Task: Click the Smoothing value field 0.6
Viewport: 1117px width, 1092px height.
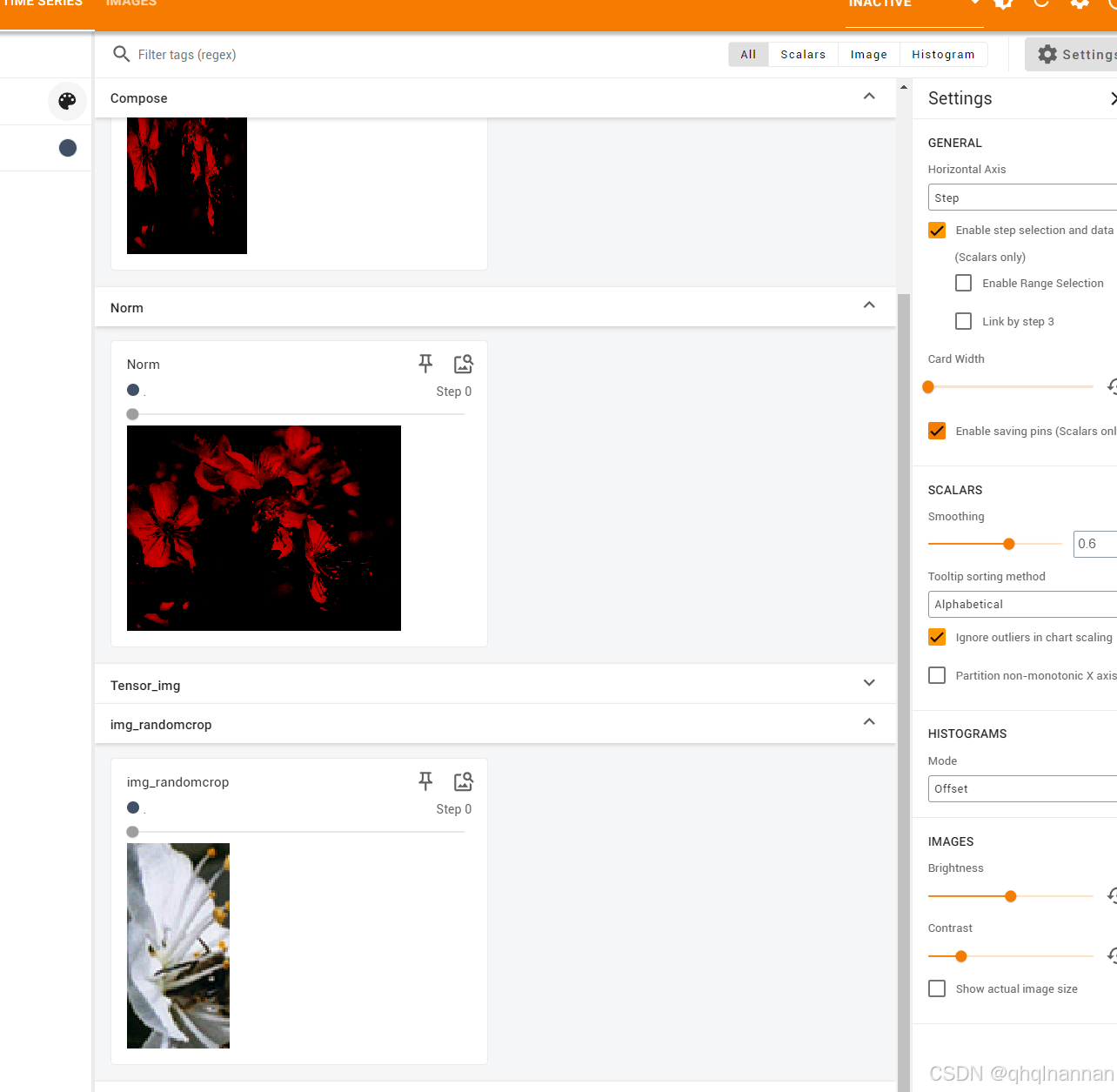Action: [x=1095, y=544]
